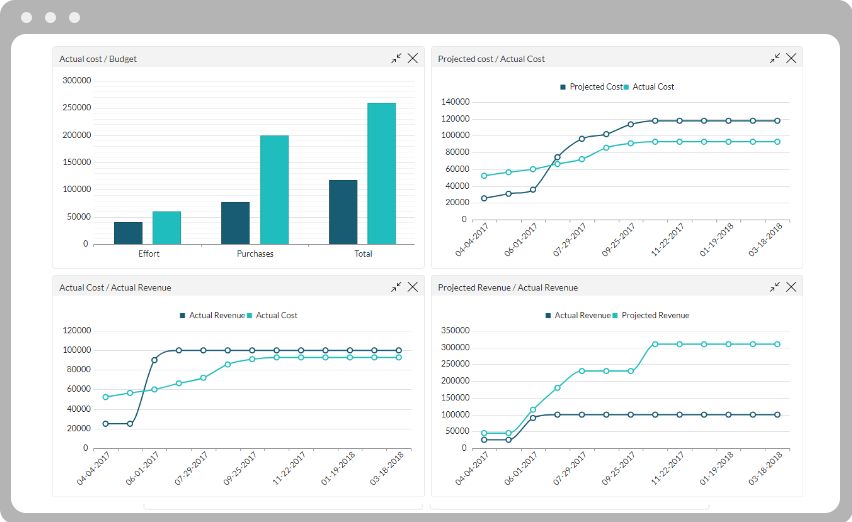Click the dark blue Total bar
The height and width of the screenshot is (522, 852).
tap(343, 211)
